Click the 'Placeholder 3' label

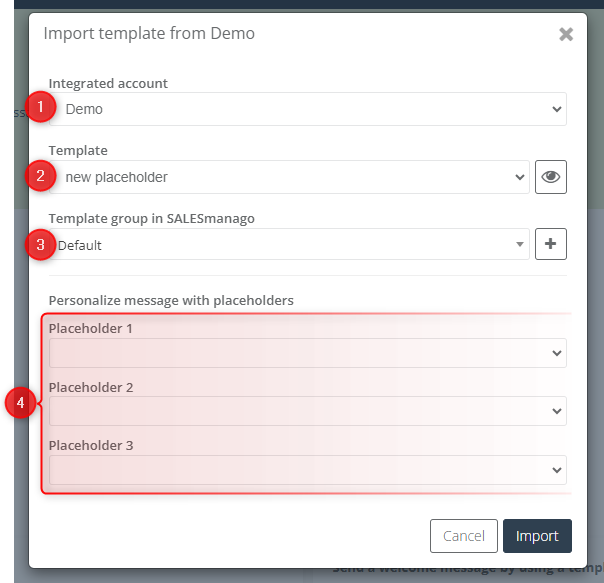(91, 445)
